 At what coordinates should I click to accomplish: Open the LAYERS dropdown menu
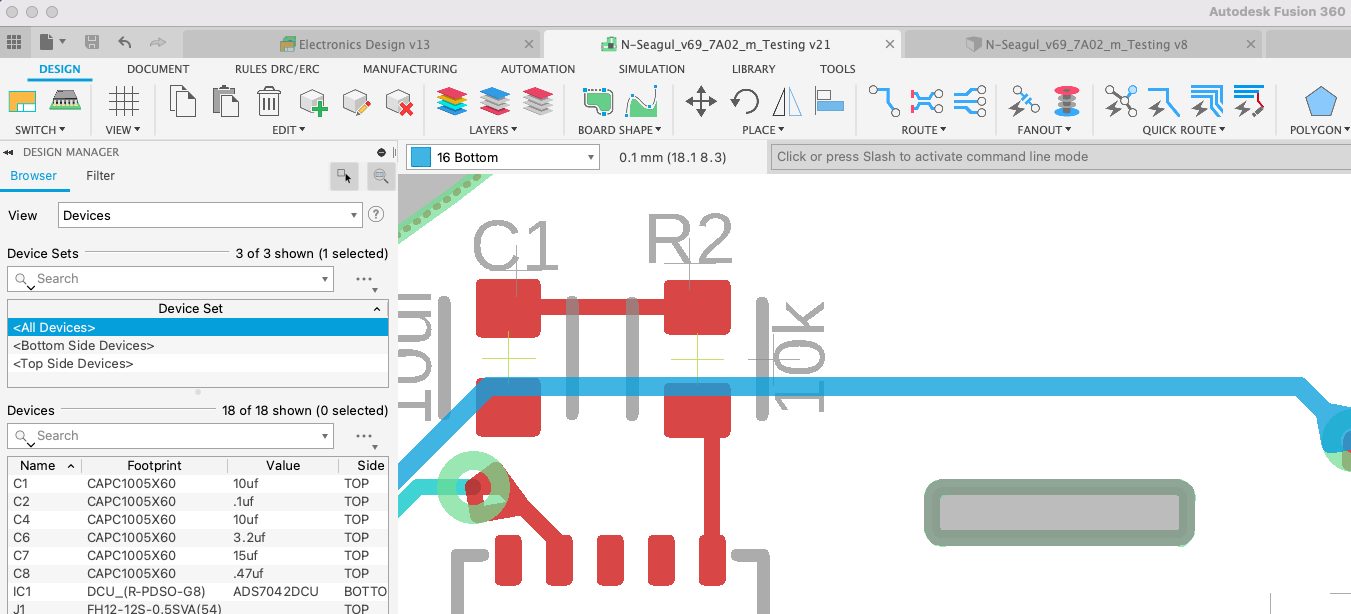pyautogui.click(x=494, y=130)
